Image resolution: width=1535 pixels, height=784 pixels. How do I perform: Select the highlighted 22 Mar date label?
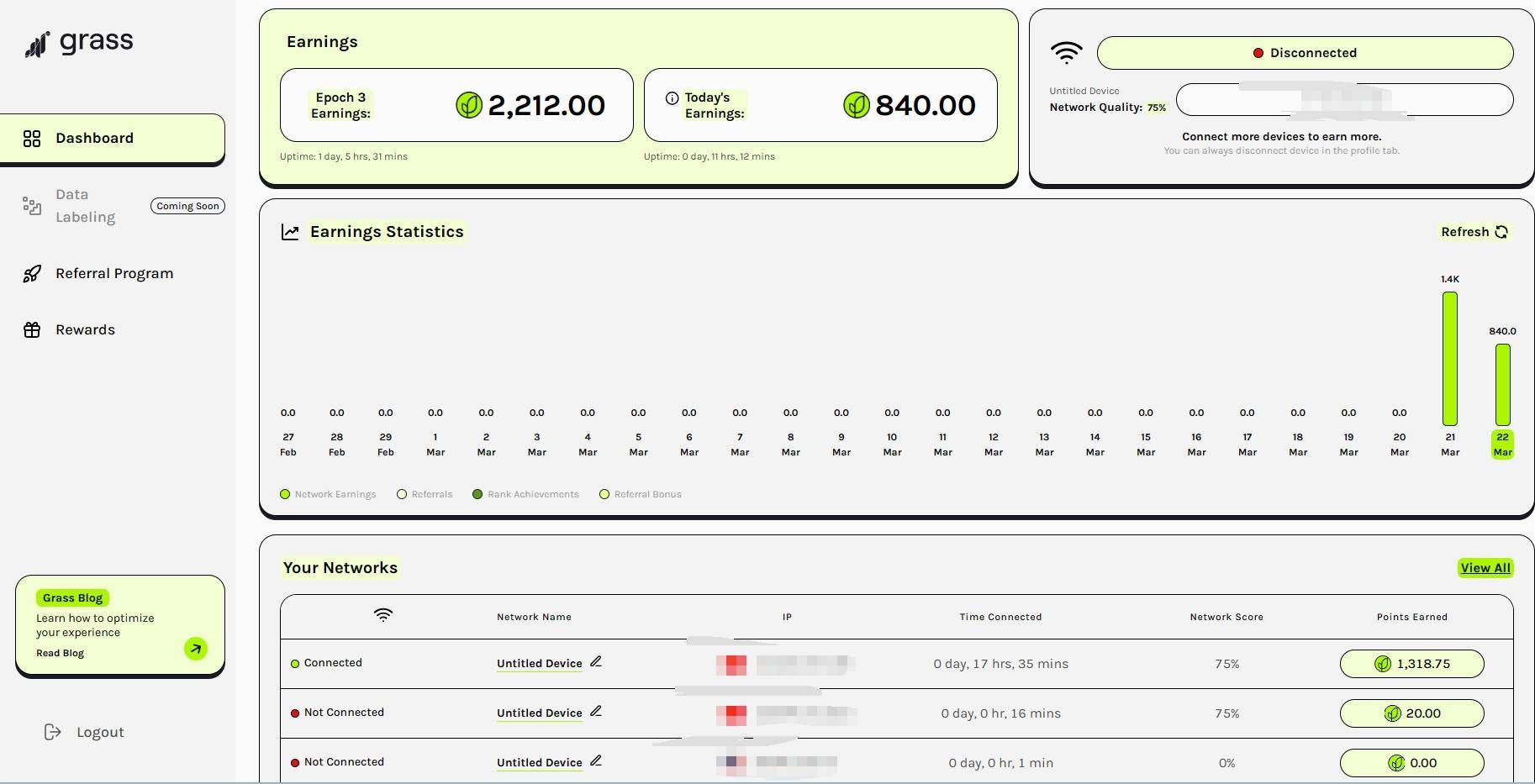(1502, 445)
